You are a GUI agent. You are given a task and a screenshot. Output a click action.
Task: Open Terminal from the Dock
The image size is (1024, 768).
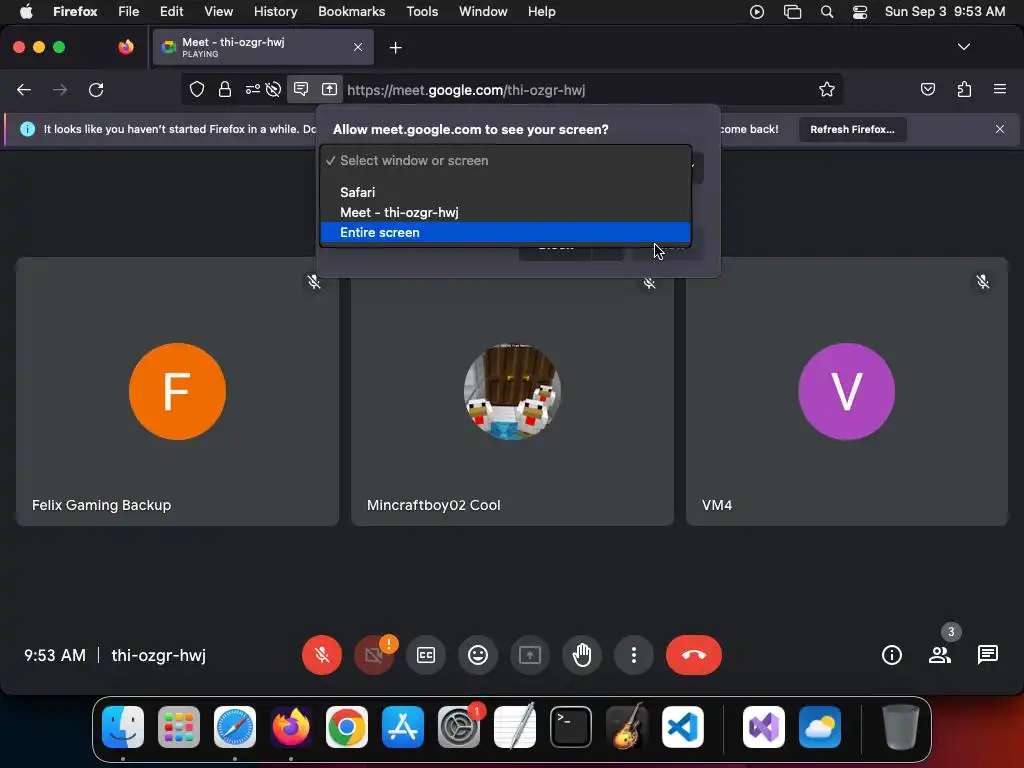[x=571, y=727]
